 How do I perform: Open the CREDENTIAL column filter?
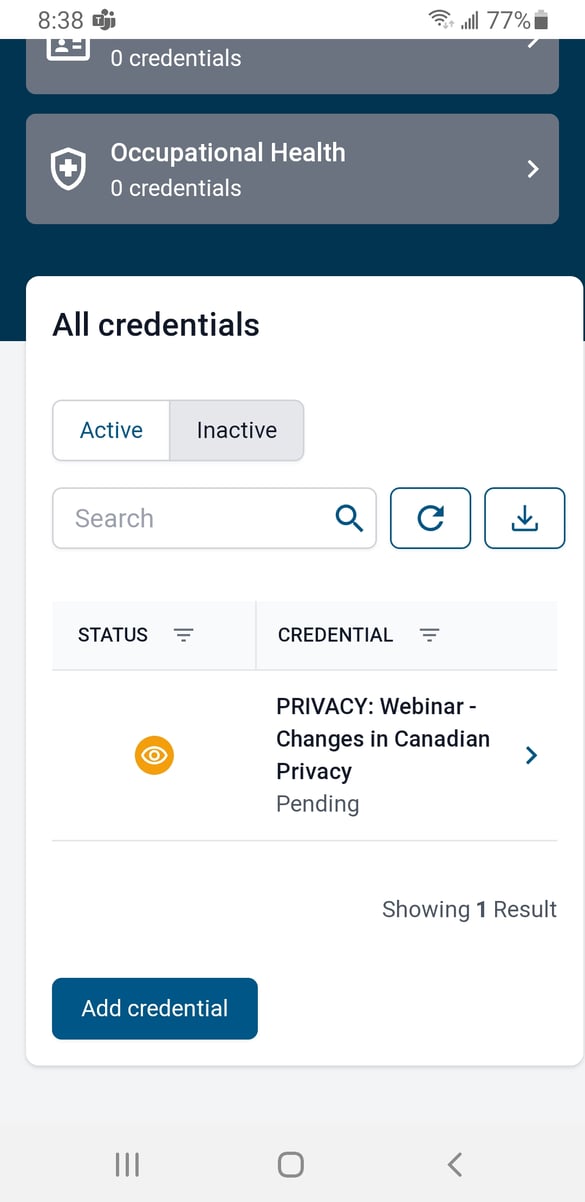[x=430, y=635]
